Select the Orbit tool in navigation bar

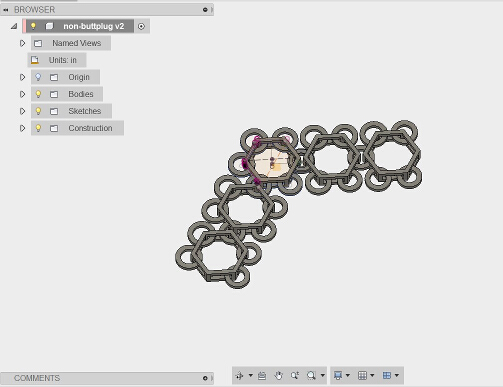(239, 376)
